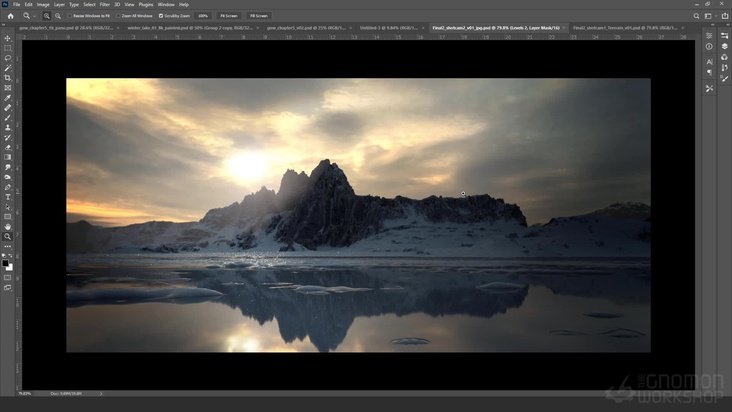Image resolution: width=732 pixels, height=412 pixels.
Task: Open the Layer menu
Action: coord(59,5)
